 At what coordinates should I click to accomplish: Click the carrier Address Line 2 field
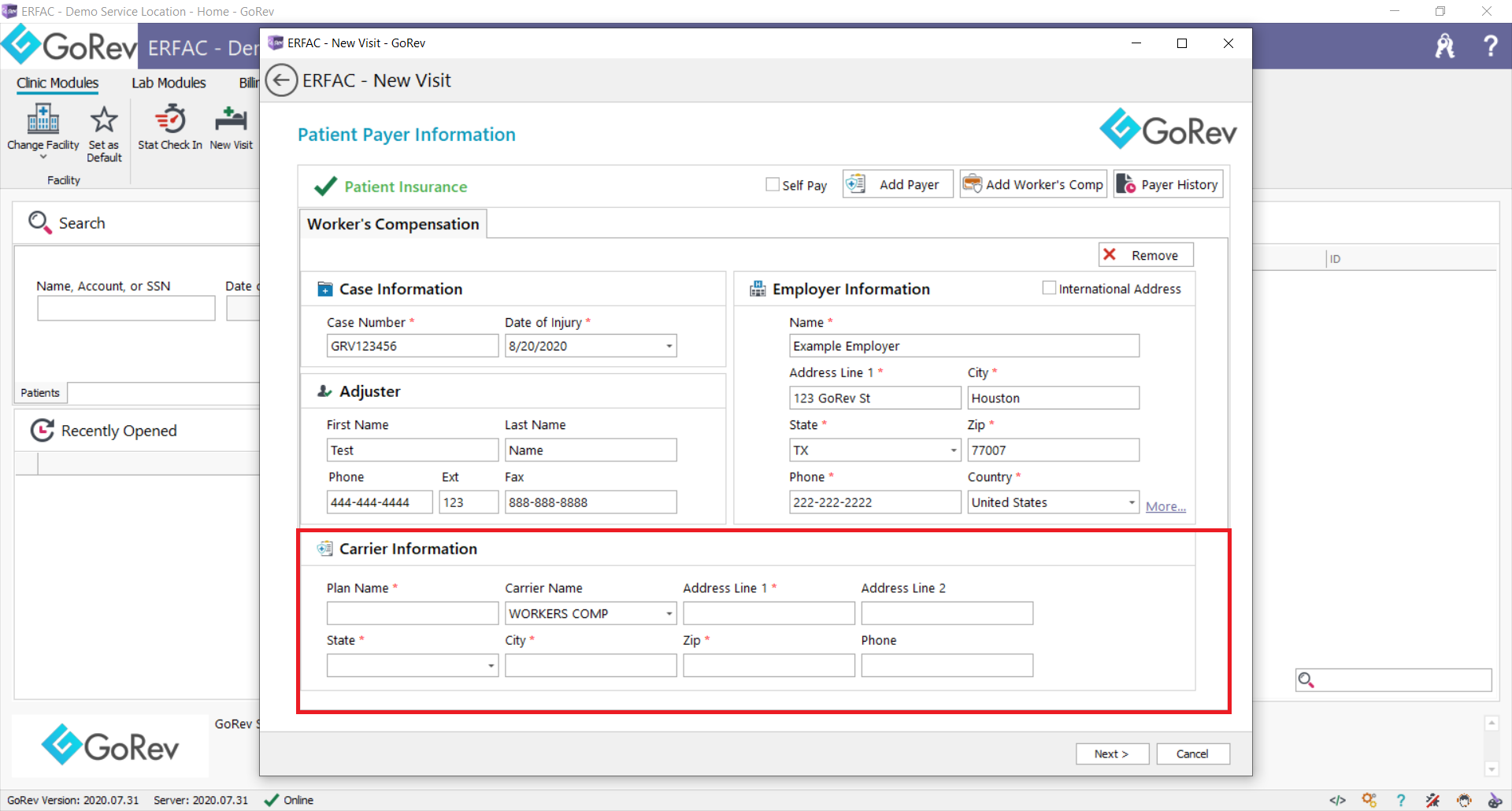947,613
